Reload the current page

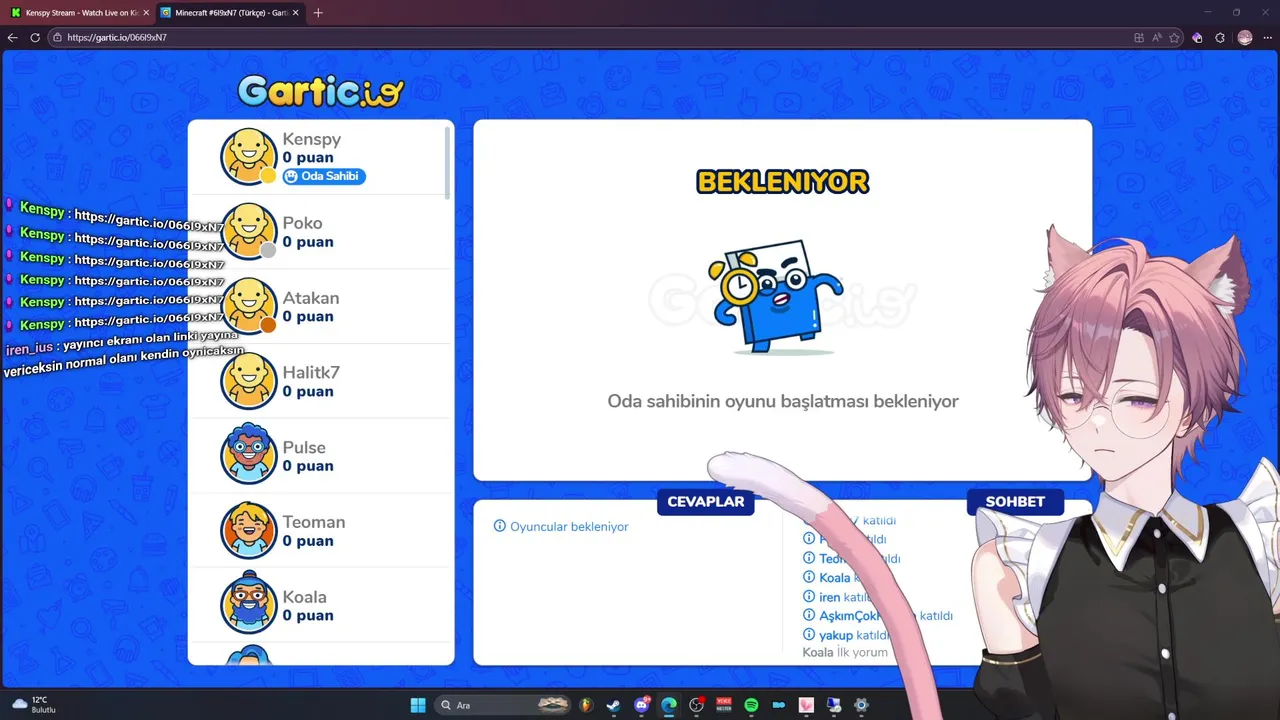(35, 37)
